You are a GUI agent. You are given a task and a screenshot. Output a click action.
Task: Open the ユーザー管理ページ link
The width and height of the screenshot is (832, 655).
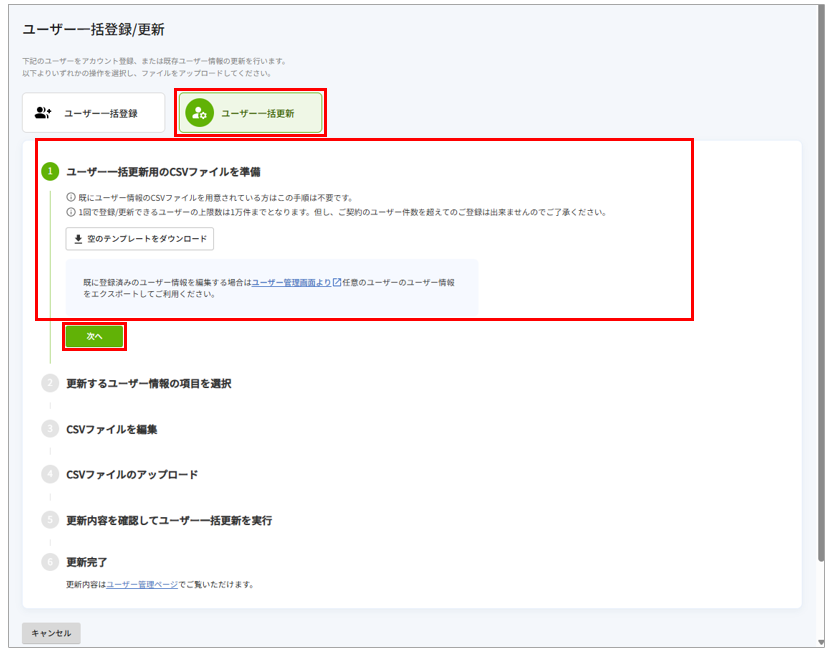coord(142,584)
